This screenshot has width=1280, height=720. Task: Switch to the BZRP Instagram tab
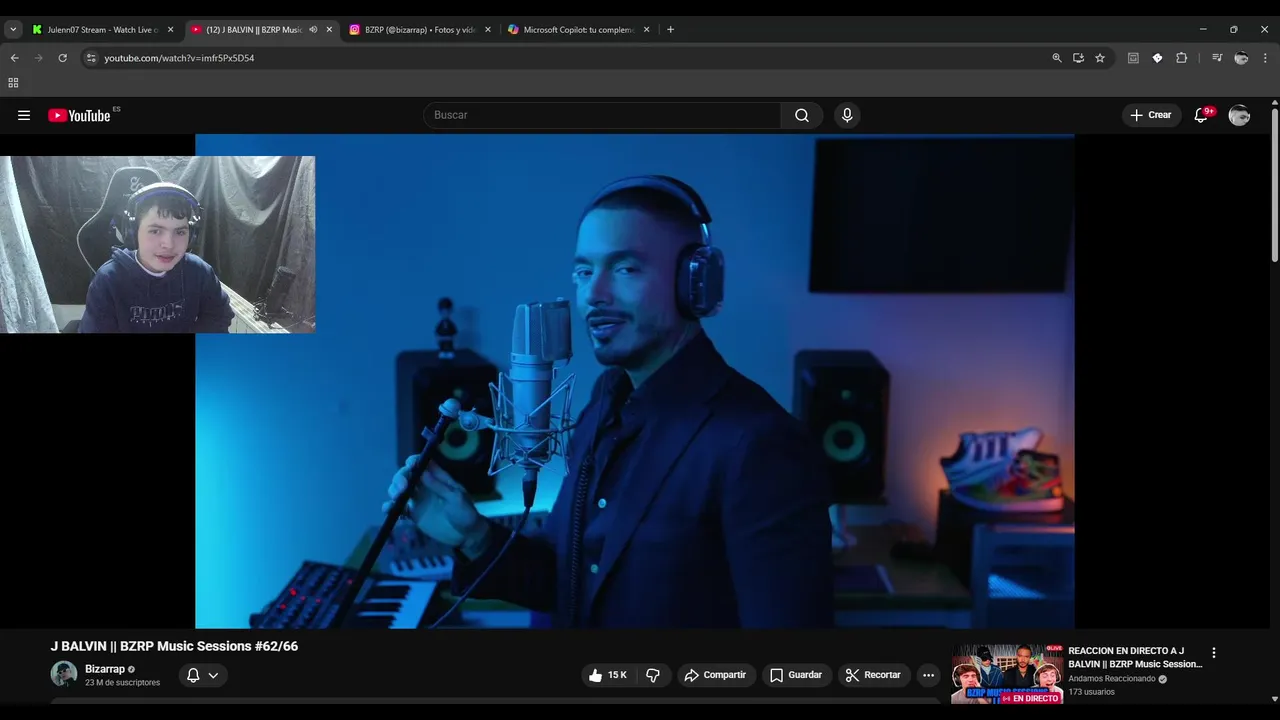tap(420, 30)
